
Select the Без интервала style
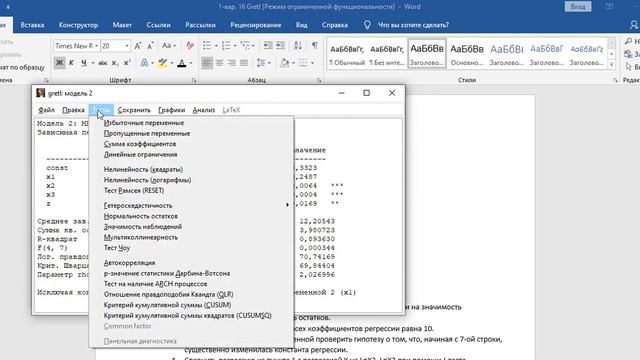(386, 54)
